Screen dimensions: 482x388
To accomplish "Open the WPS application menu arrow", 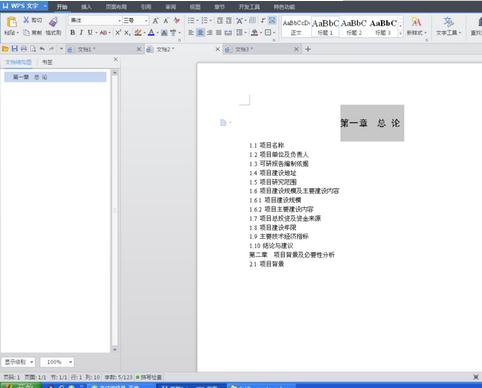I will point(45,6).
